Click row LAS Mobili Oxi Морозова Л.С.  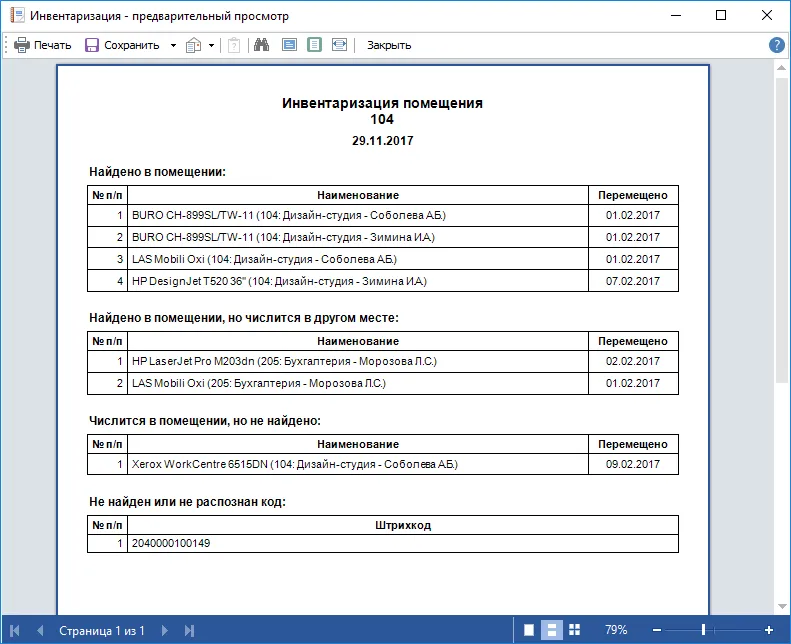(x=383, y=383)
